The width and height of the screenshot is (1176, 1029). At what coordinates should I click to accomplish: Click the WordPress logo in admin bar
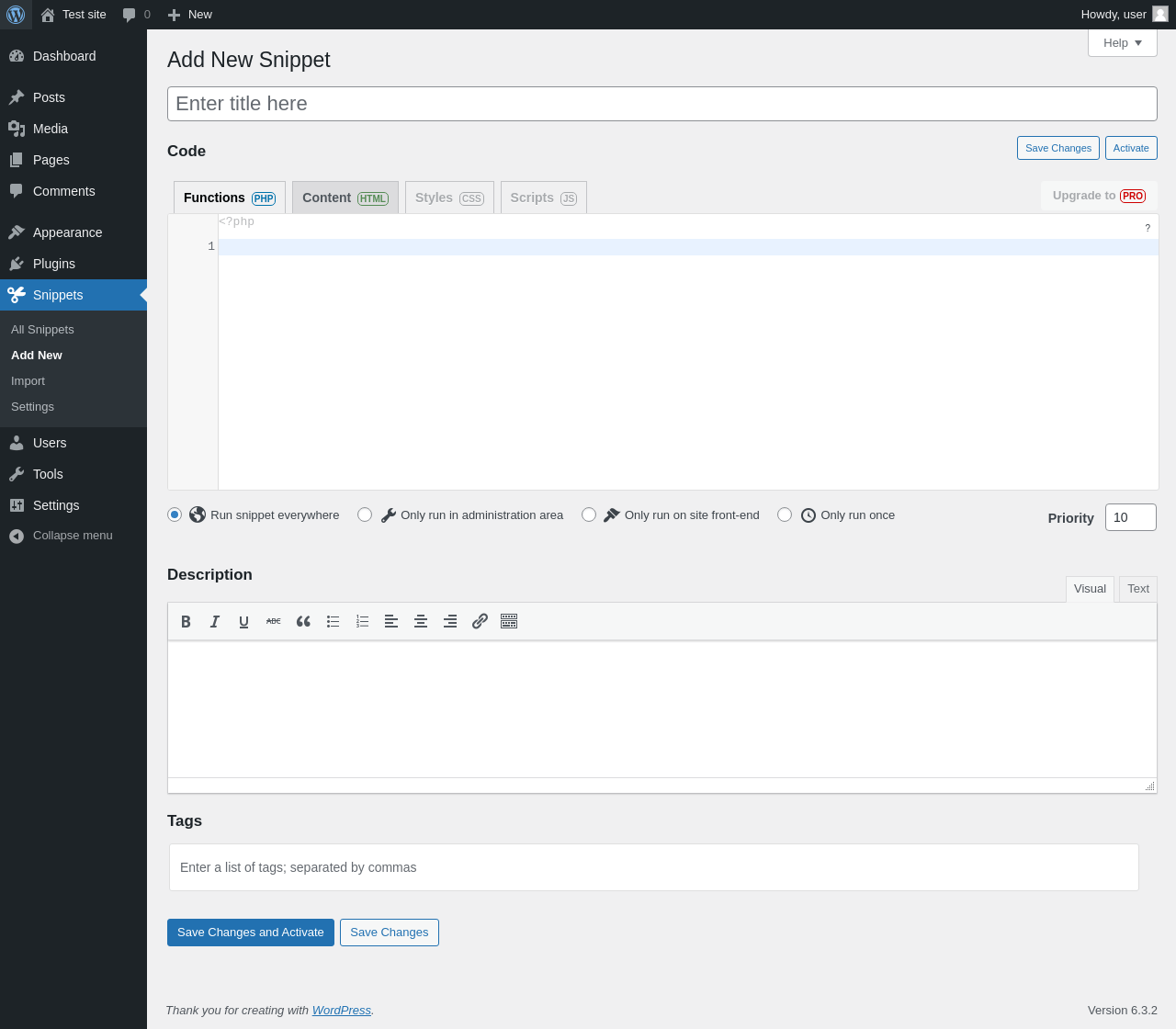(16, 15)
